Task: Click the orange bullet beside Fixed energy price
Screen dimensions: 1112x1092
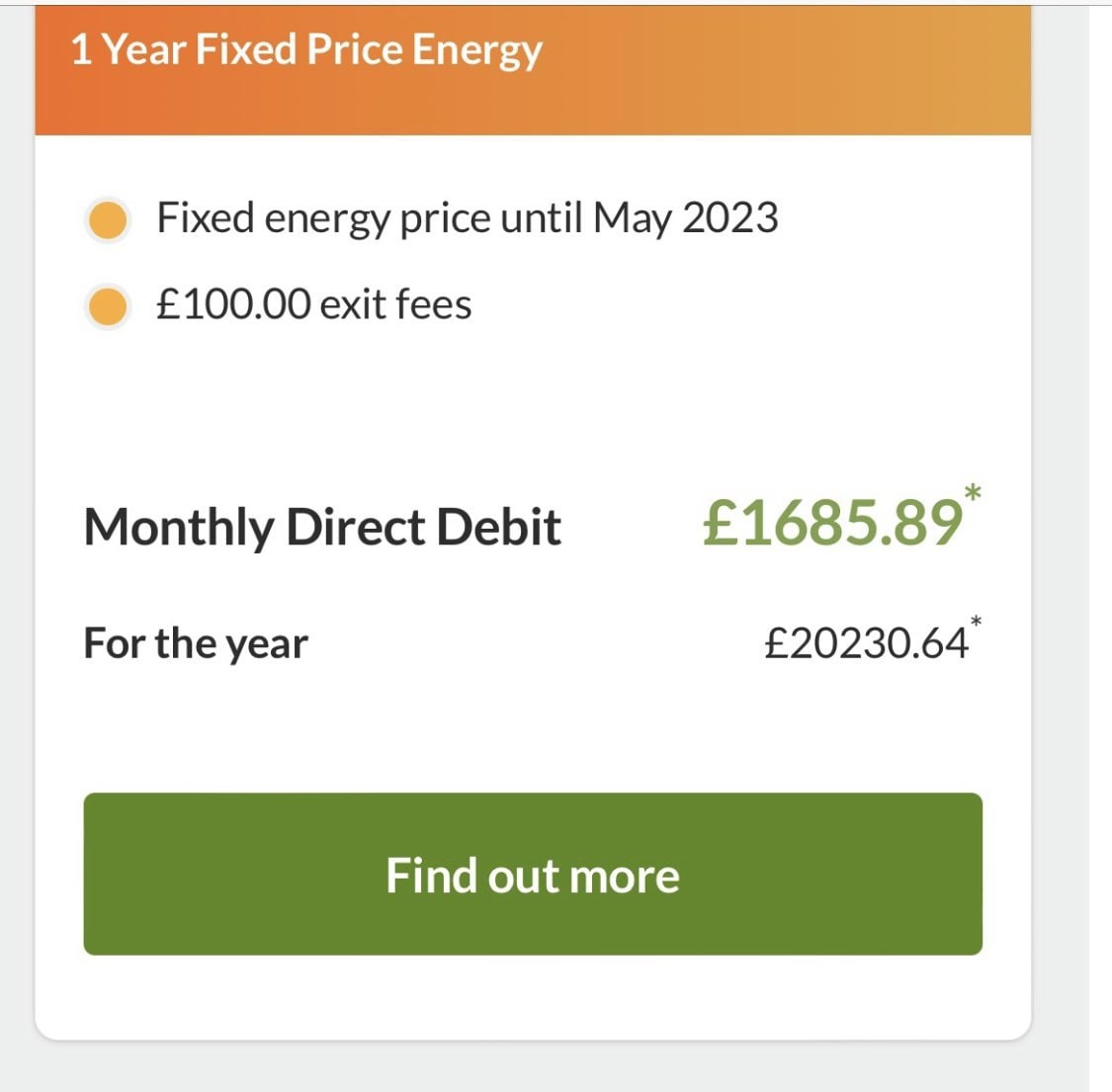Action: tap(108, 219)
